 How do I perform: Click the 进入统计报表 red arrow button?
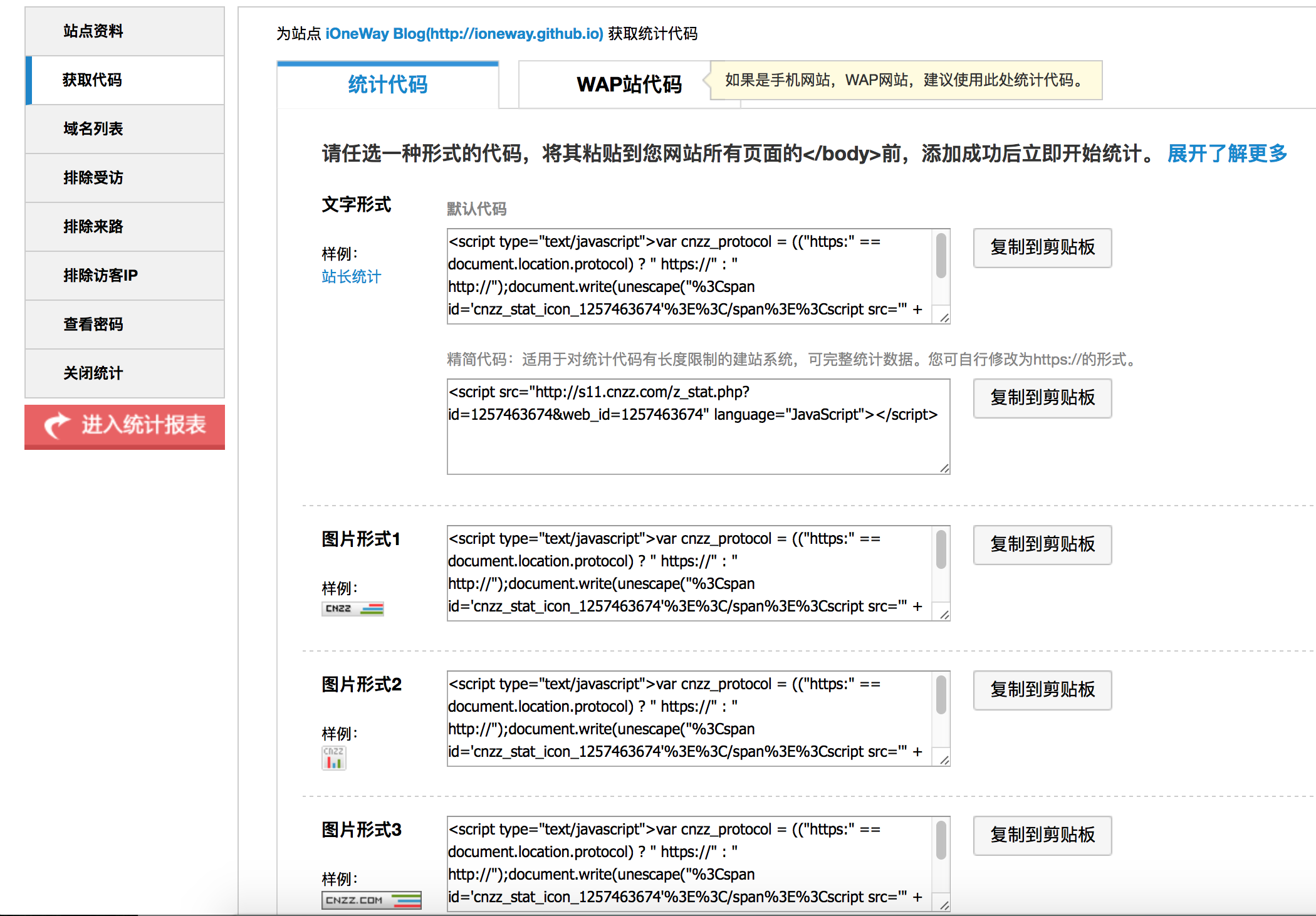(125, 426)
